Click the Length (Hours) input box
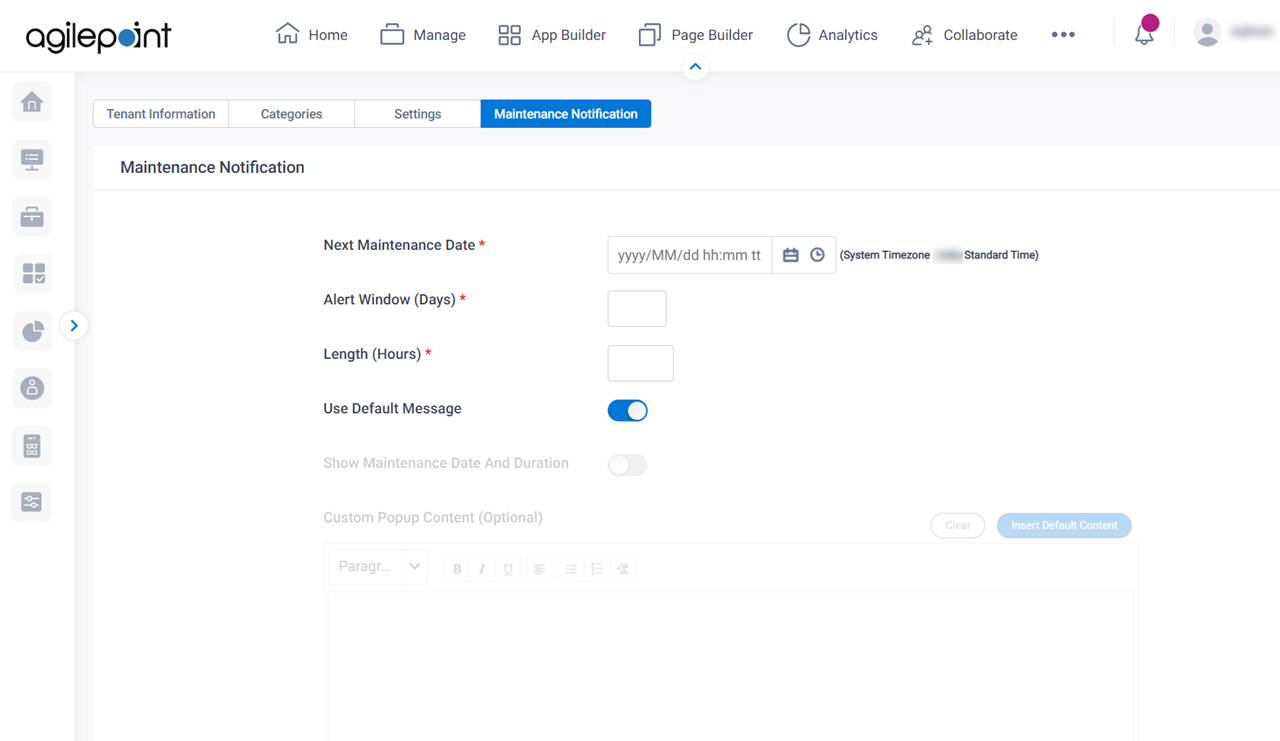 click(641, 363)
